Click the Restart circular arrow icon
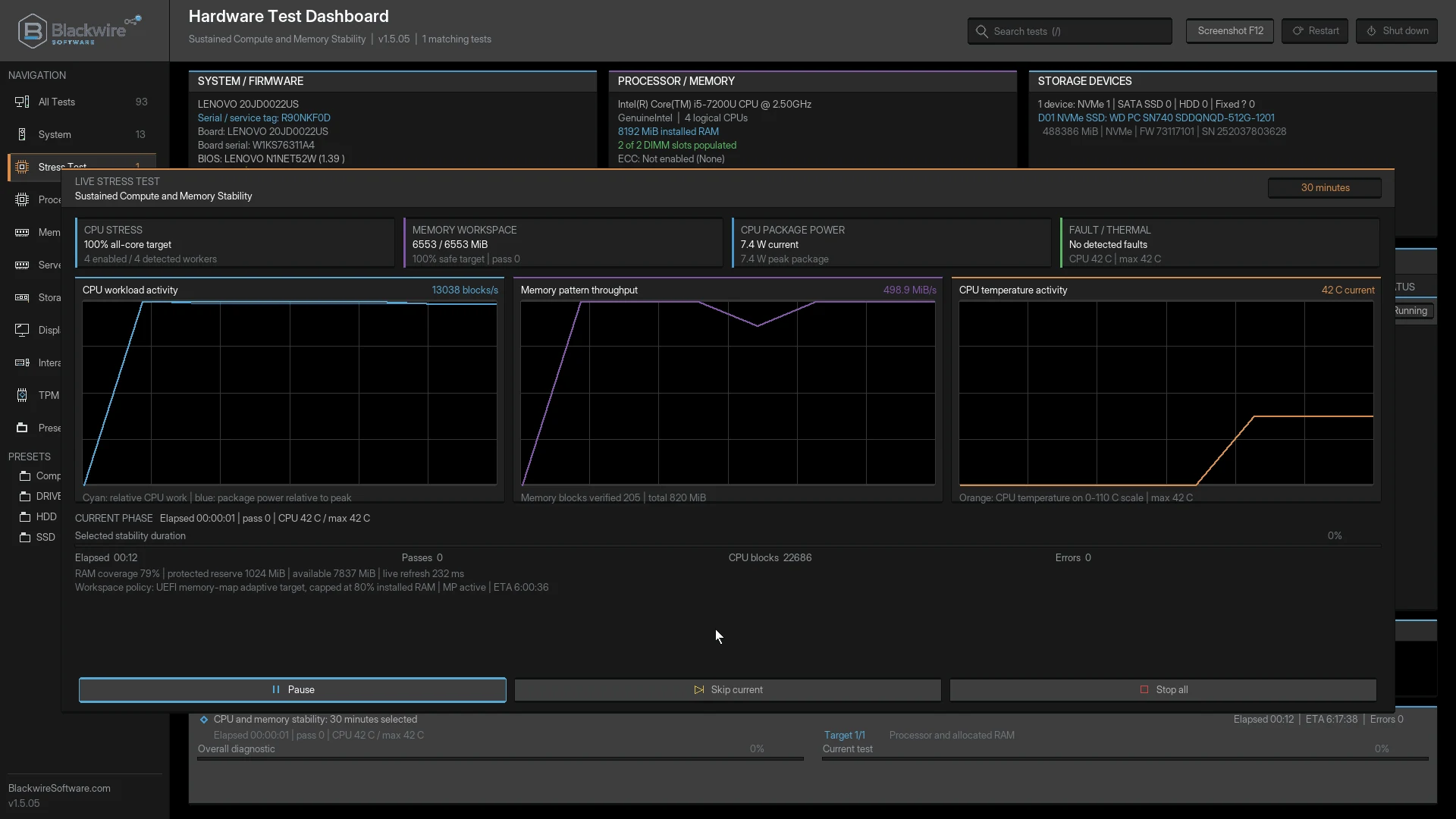This screenshot has height=819, width=1456. [x=1298, y=31]
